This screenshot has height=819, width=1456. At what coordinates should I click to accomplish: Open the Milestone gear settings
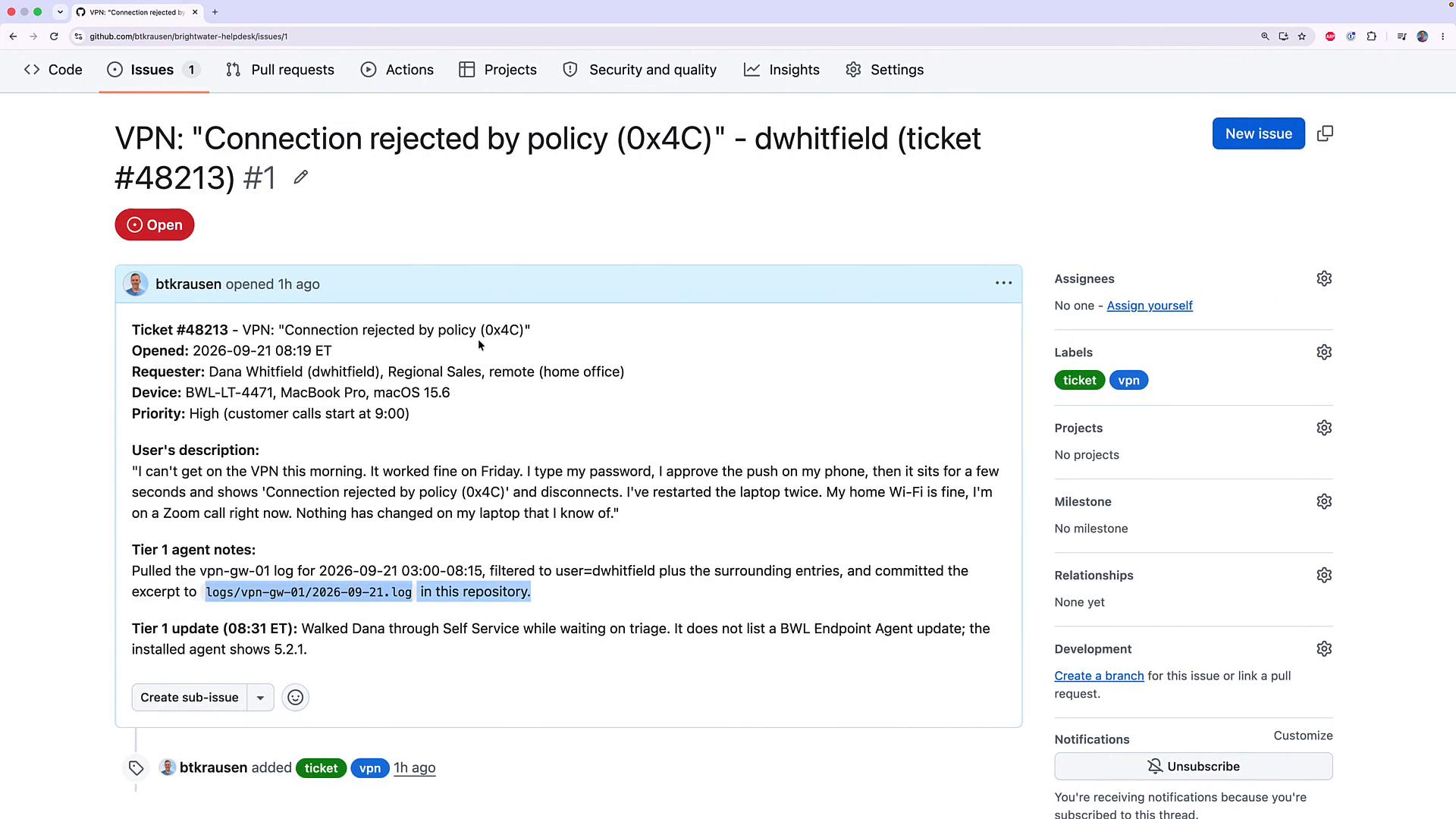[1324, 501]
